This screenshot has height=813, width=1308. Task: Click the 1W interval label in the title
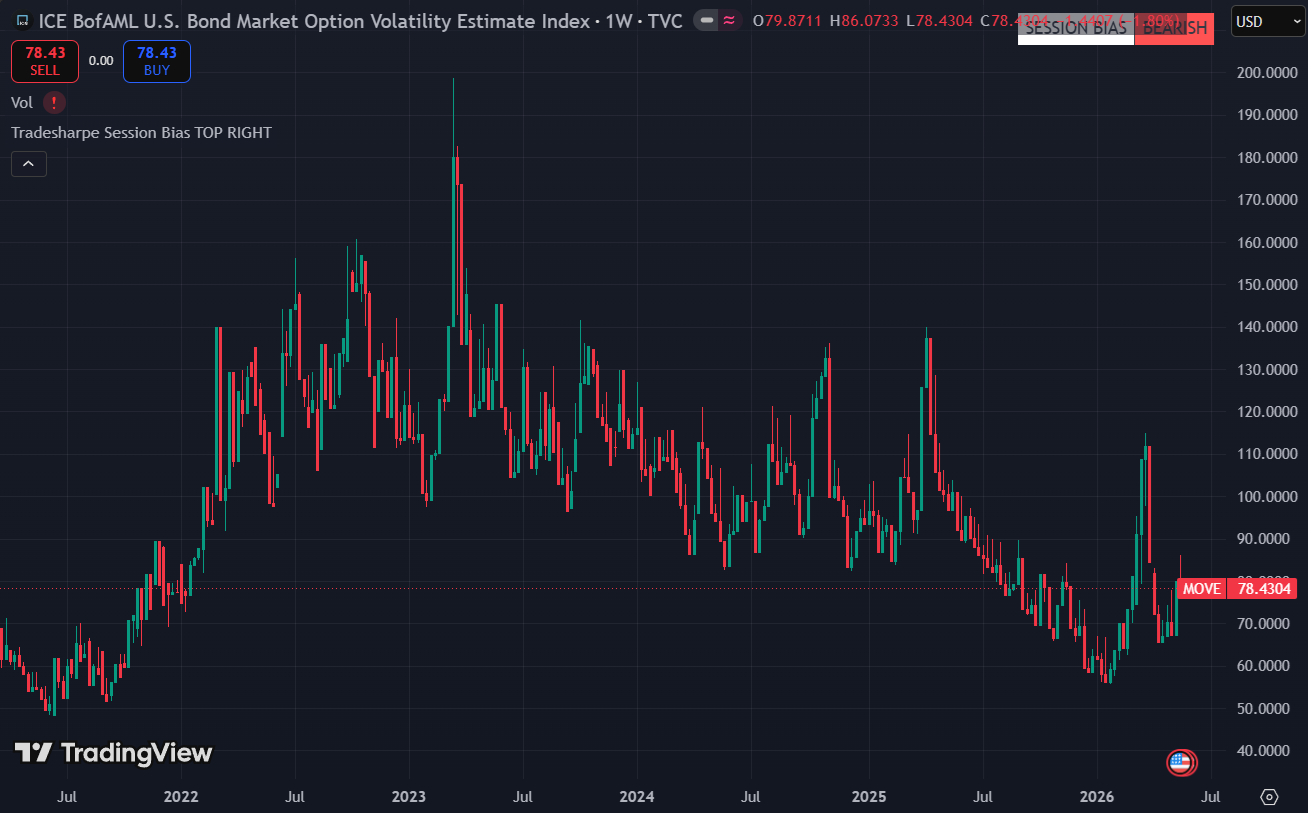point(619,20)
